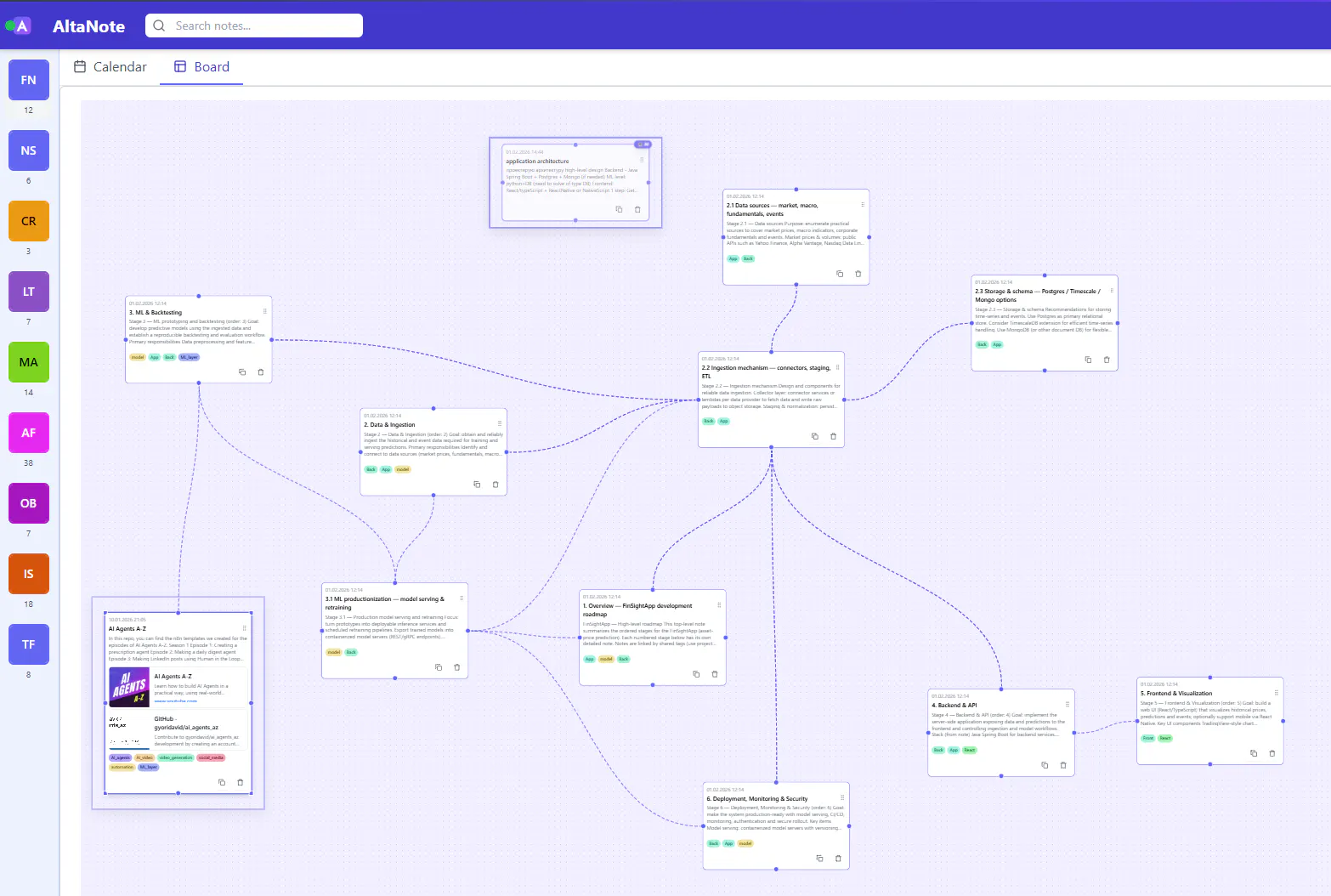Click the automation tag on AI Agents note
Viewport: 1331px width, 896px height.
point(122,767)
